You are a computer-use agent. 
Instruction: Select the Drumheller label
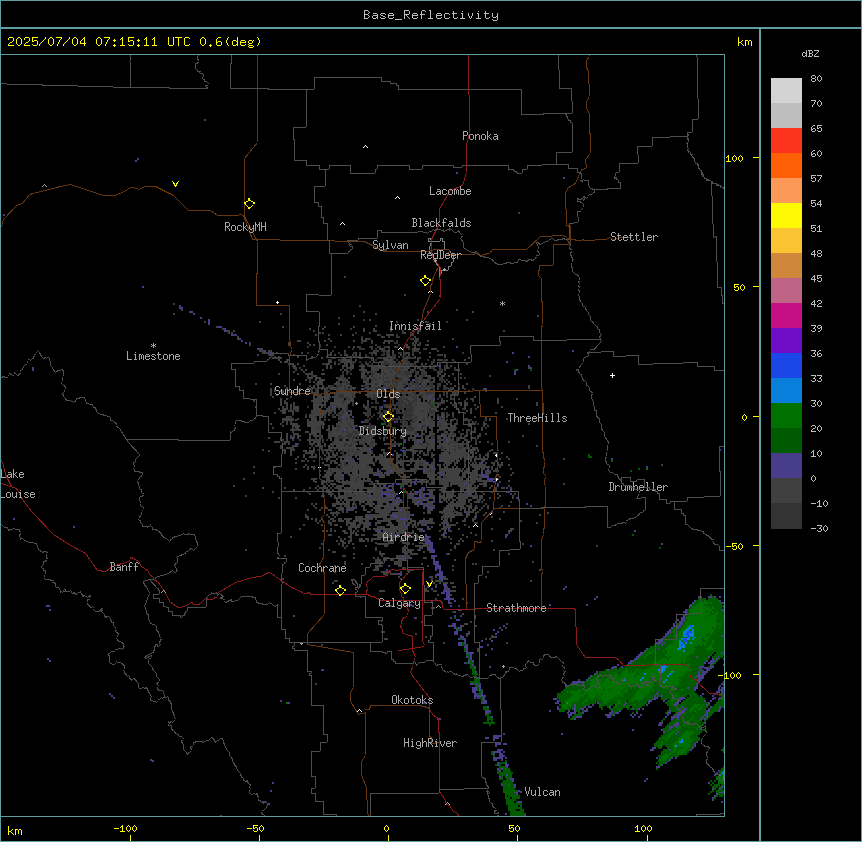638,487
